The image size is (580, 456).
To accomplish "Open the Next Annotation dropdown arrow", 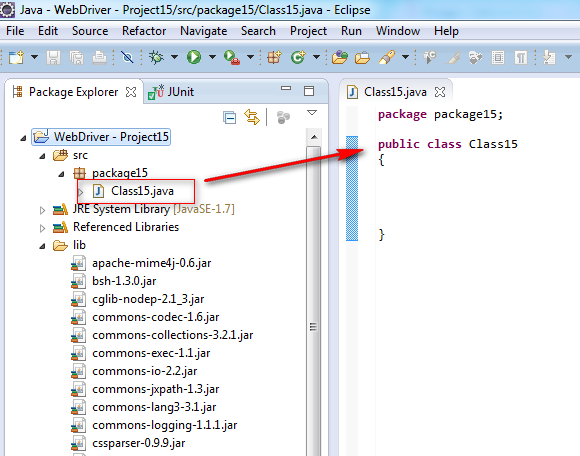I will click(569, 57).
